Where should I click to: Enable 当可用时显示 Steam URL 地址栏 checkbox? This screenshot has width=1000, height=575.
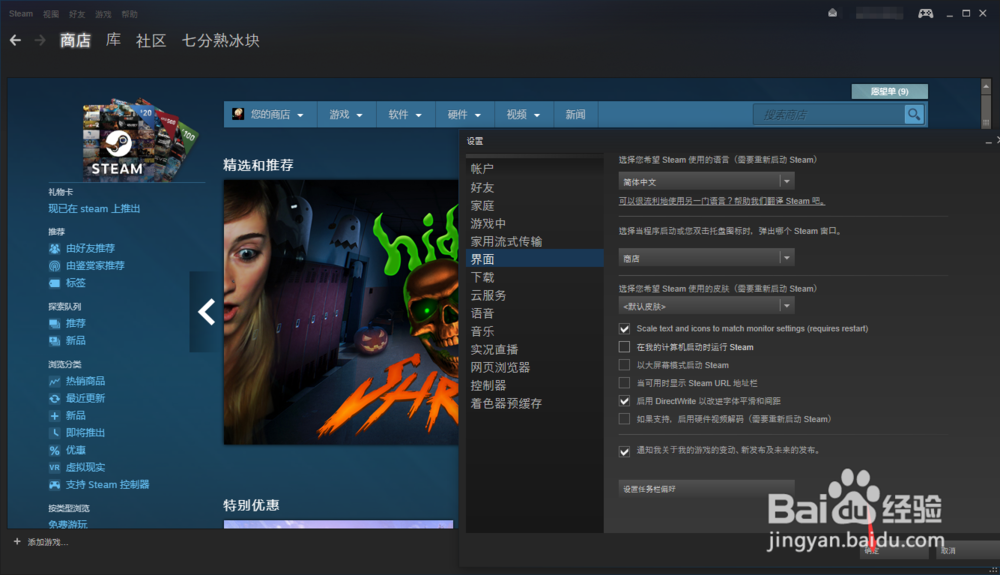pos(624,382)
